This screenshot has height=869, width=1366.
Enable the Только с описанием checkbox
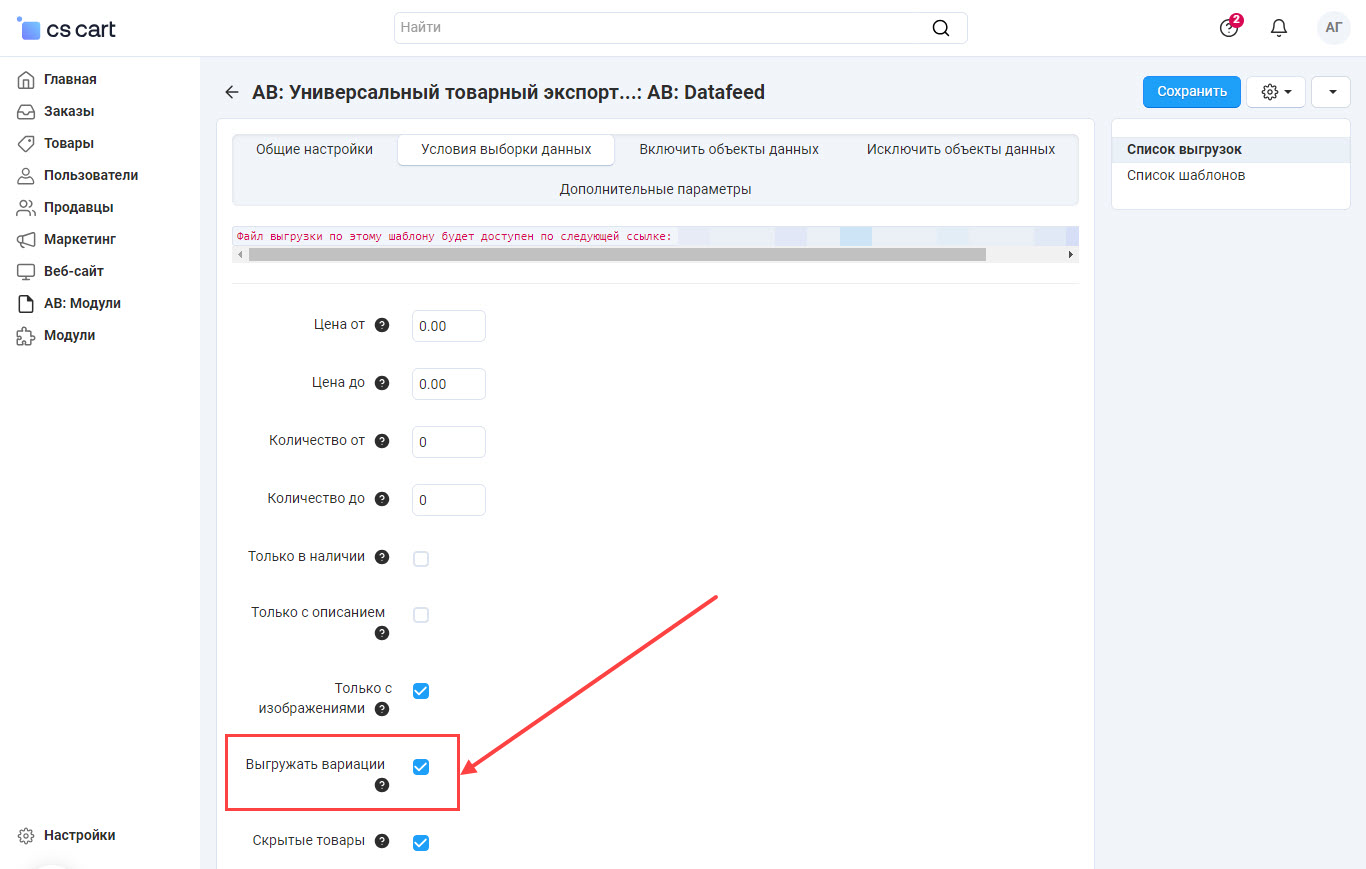(x=421, y=614)
